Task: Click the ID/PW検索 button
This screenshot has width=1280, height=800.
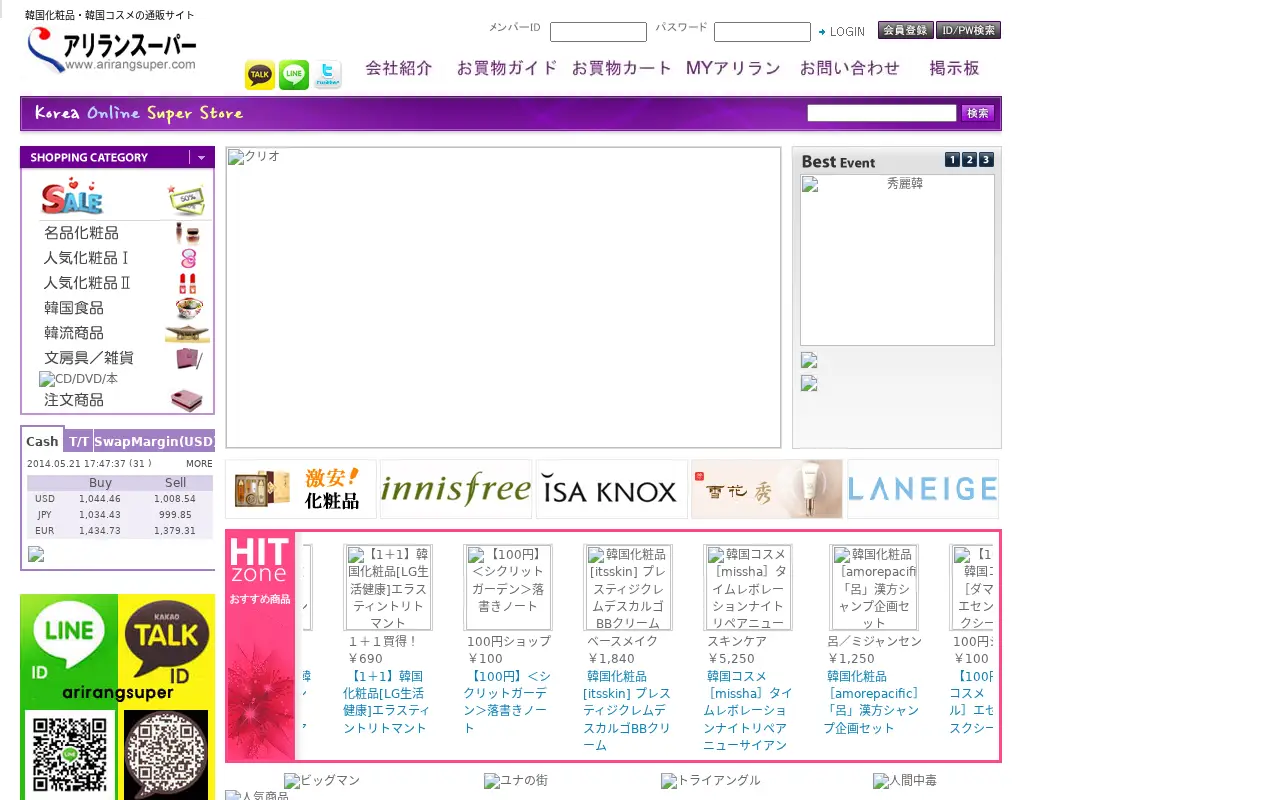Action: [969, 30]
